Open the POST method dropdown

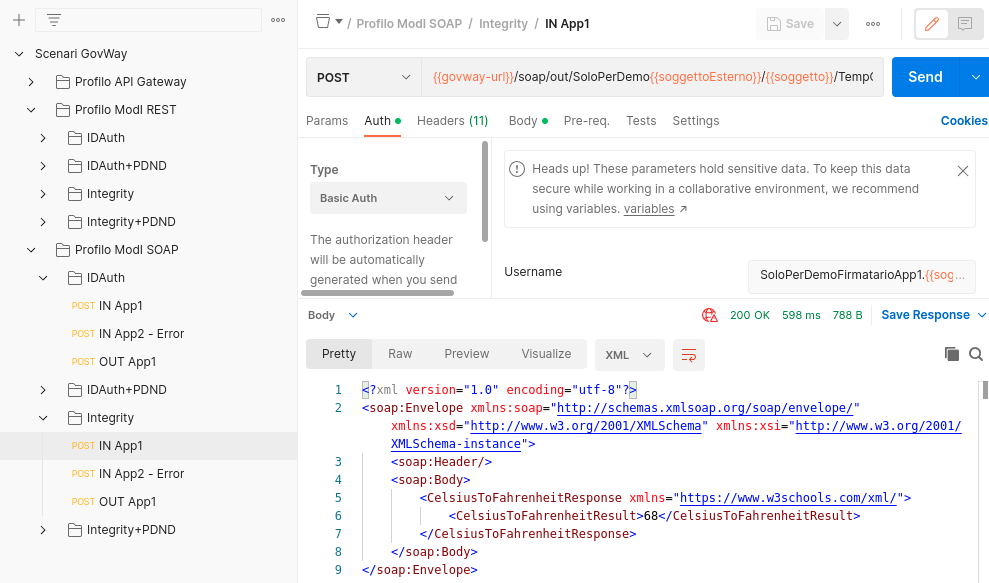point(364,77)
